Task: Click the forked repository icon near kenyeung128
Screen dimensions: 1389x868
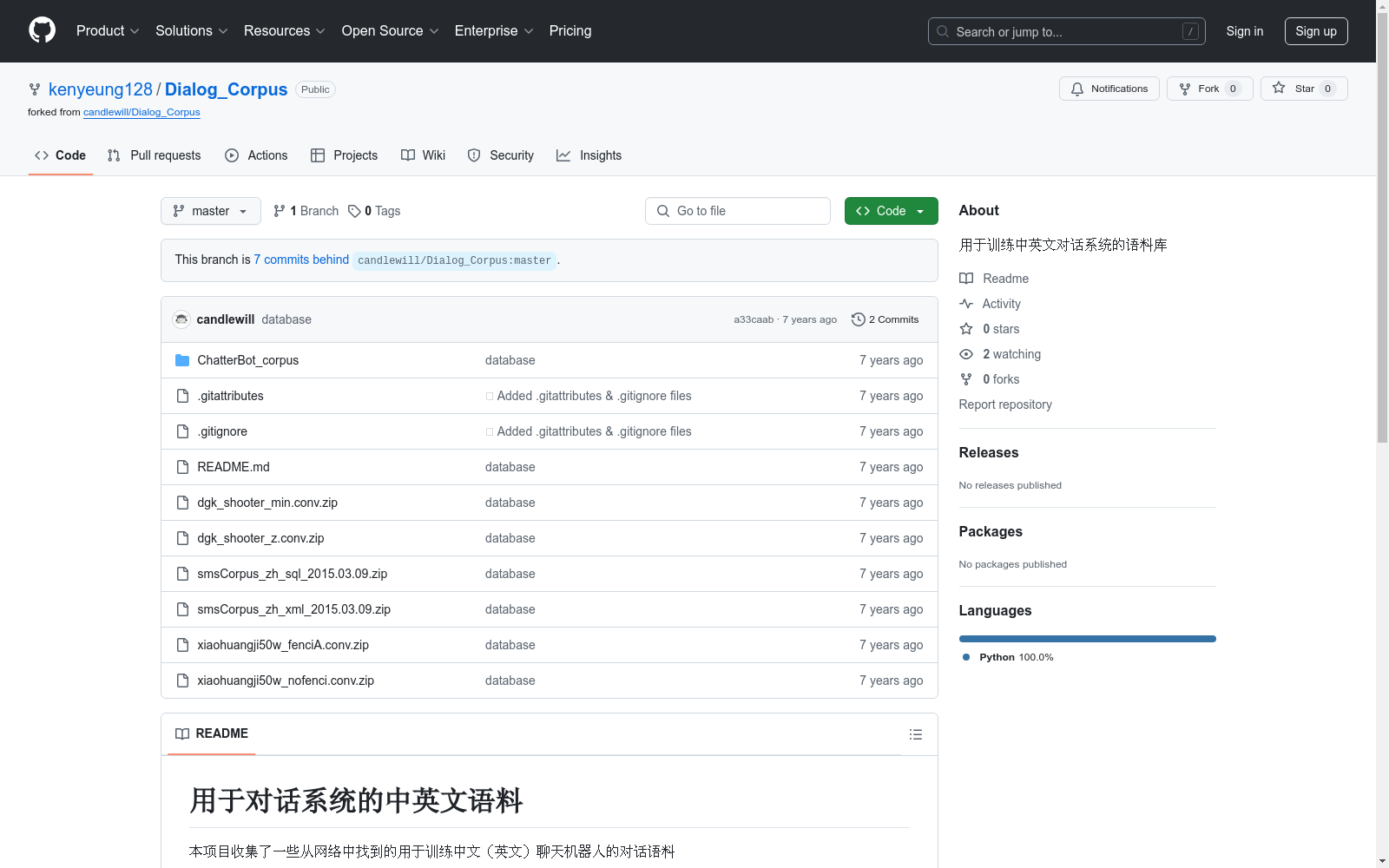Action: (35, 89)
